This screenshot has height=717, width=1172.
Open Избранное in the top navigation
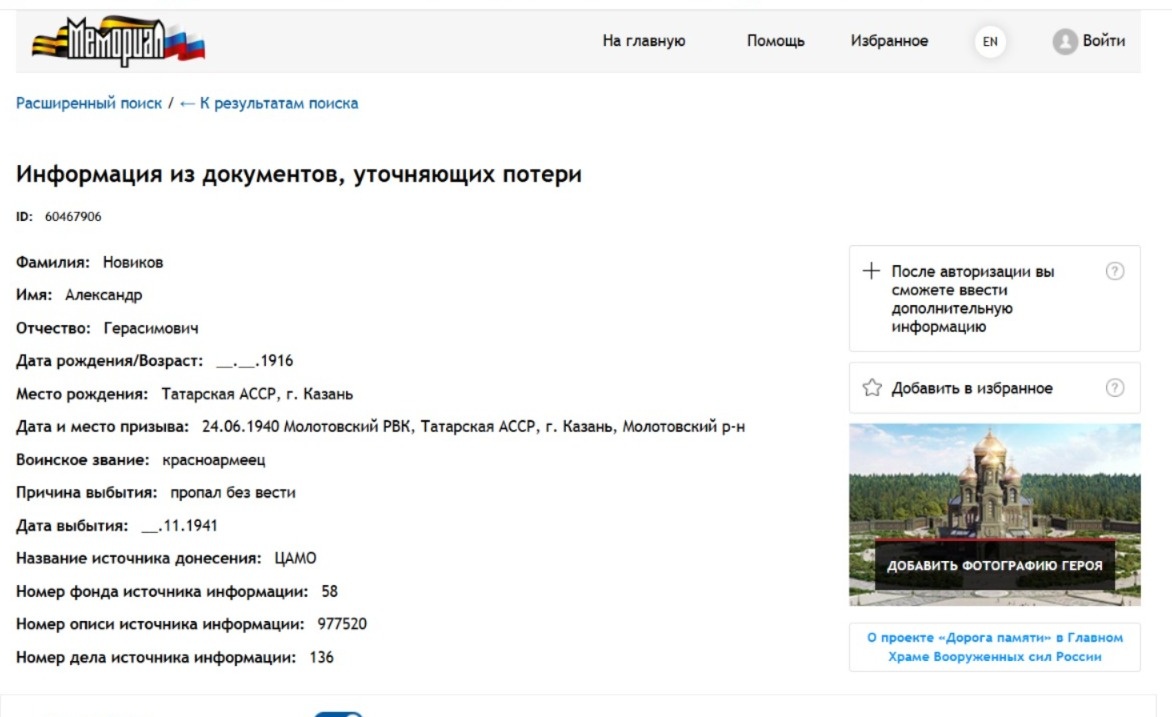pos(889,41)
